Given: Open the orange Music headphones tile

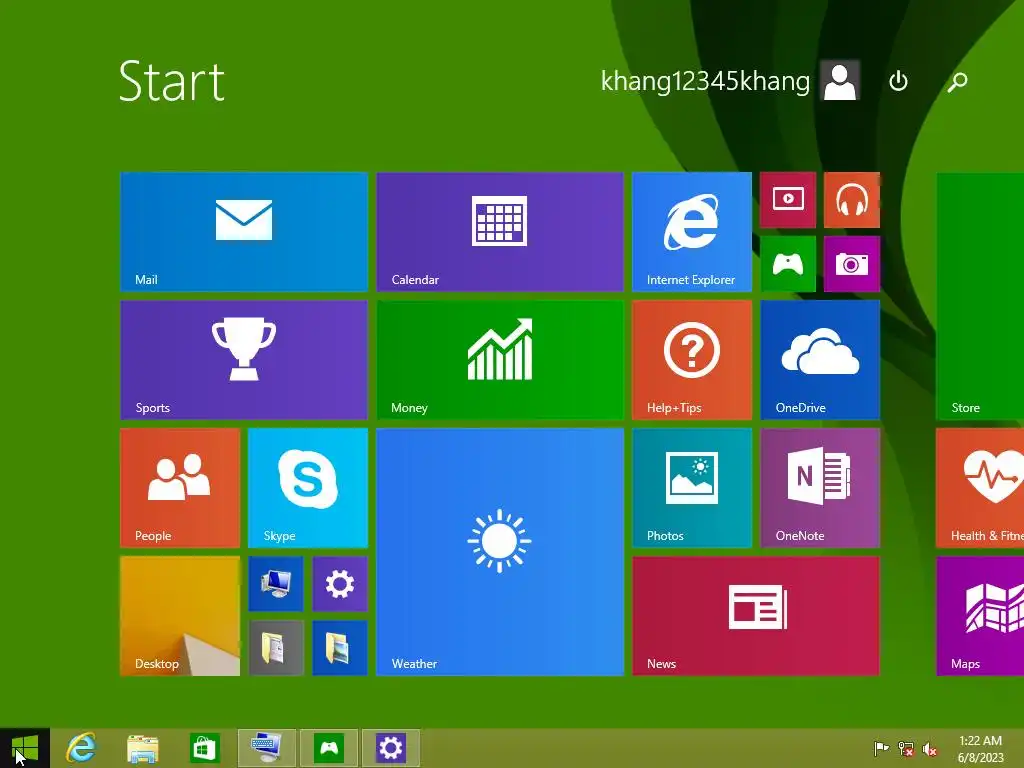Looking at the screenshot, I should pyautogui.click(x=852, y=200).
